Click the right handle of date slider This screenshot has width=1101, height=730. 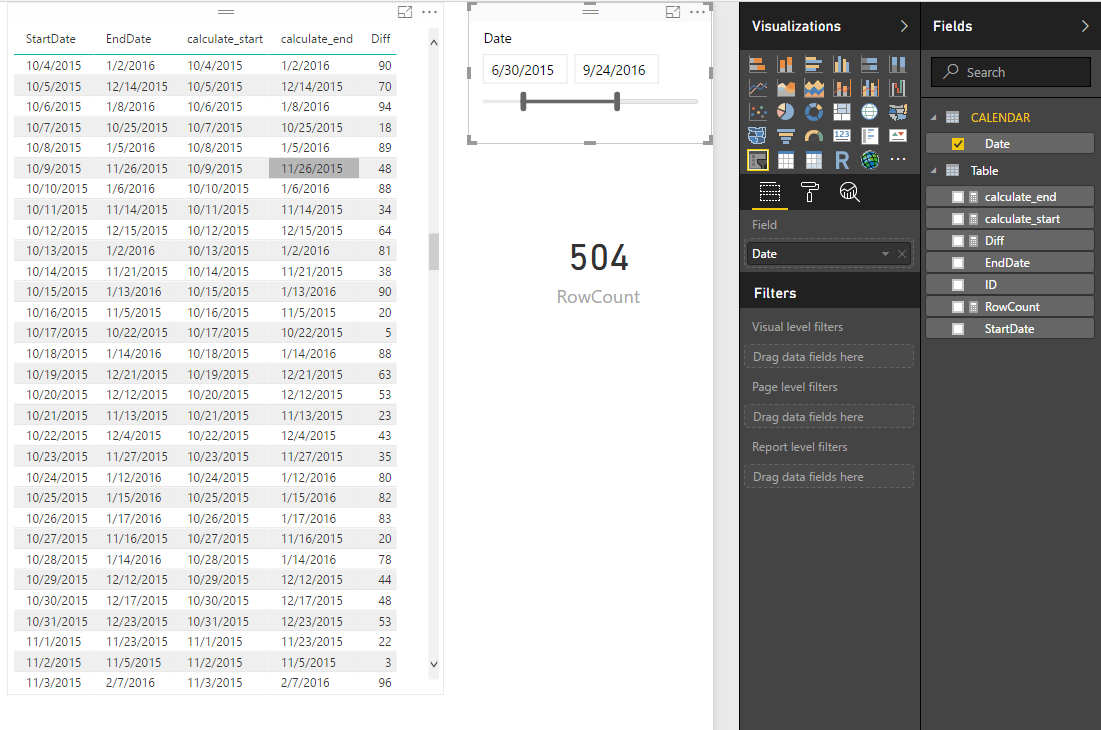617,102
